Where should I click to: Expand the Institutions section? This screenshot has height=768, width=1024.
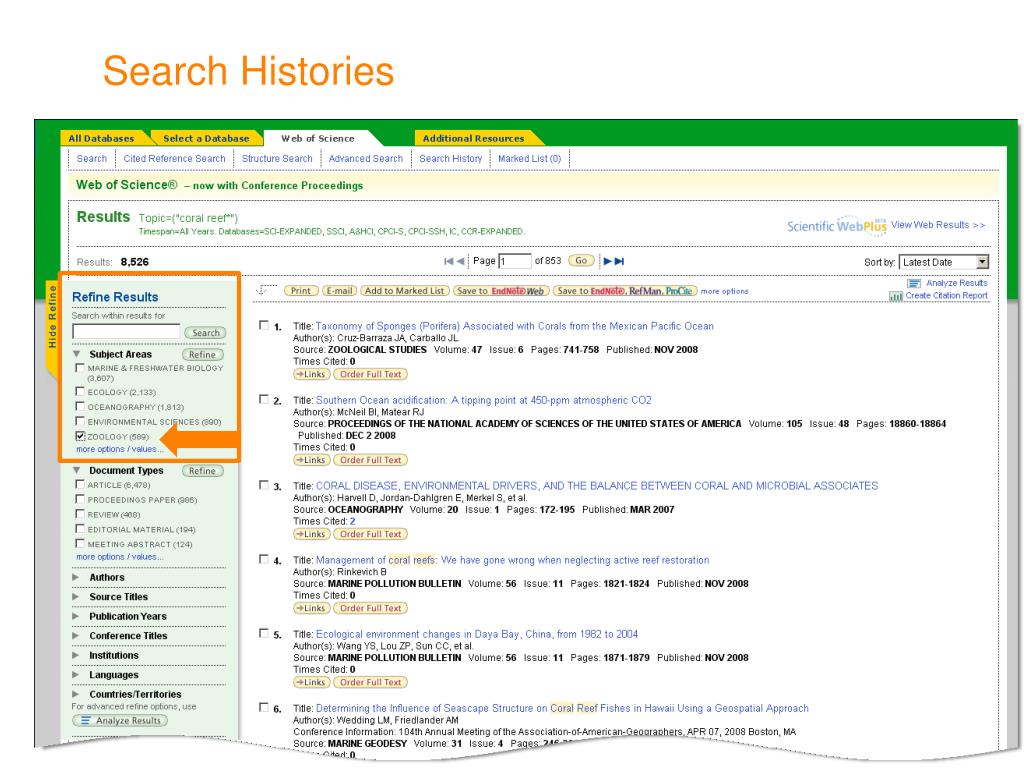tap(76, 655)
